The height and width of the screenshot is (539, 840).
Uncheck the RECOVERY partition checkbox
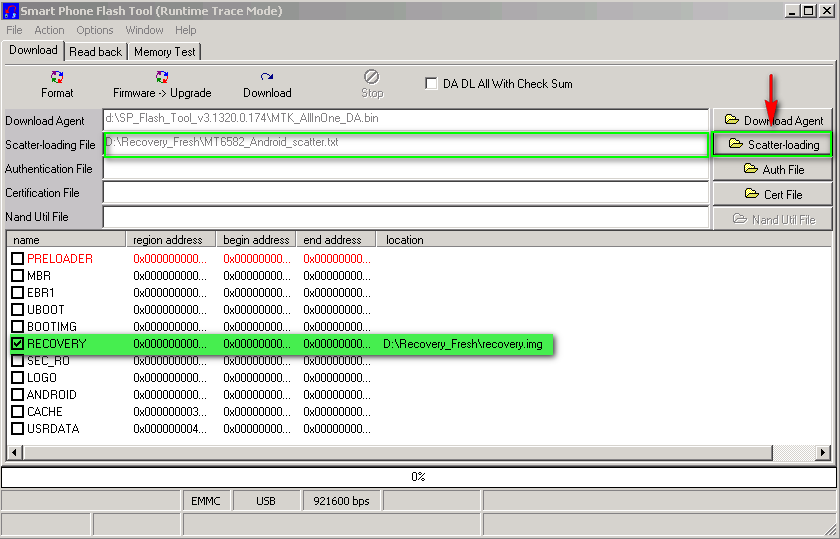coord(18,344)
